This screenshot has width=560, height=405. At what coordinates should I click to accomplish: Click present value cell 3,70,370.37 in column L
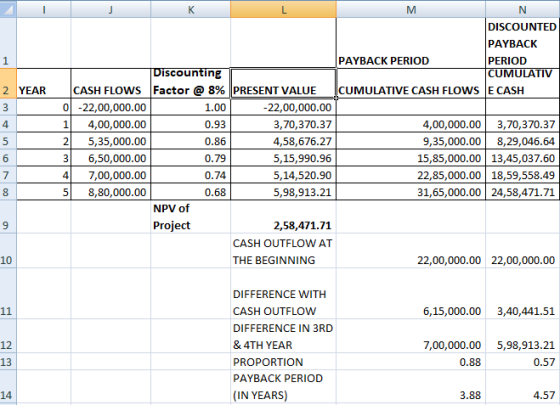tap(283, 124)
